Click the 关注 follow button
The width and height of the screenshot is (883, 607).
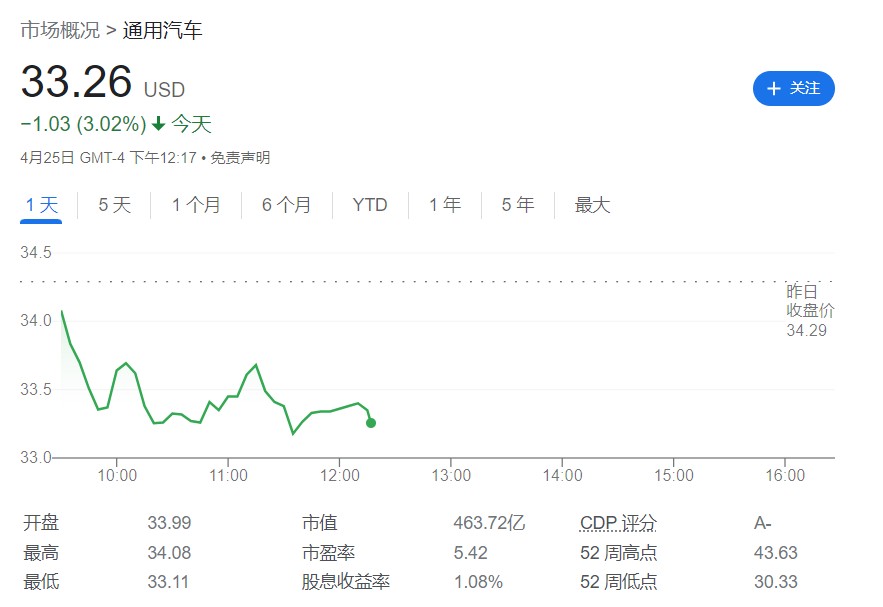click(x=793, y=88)
